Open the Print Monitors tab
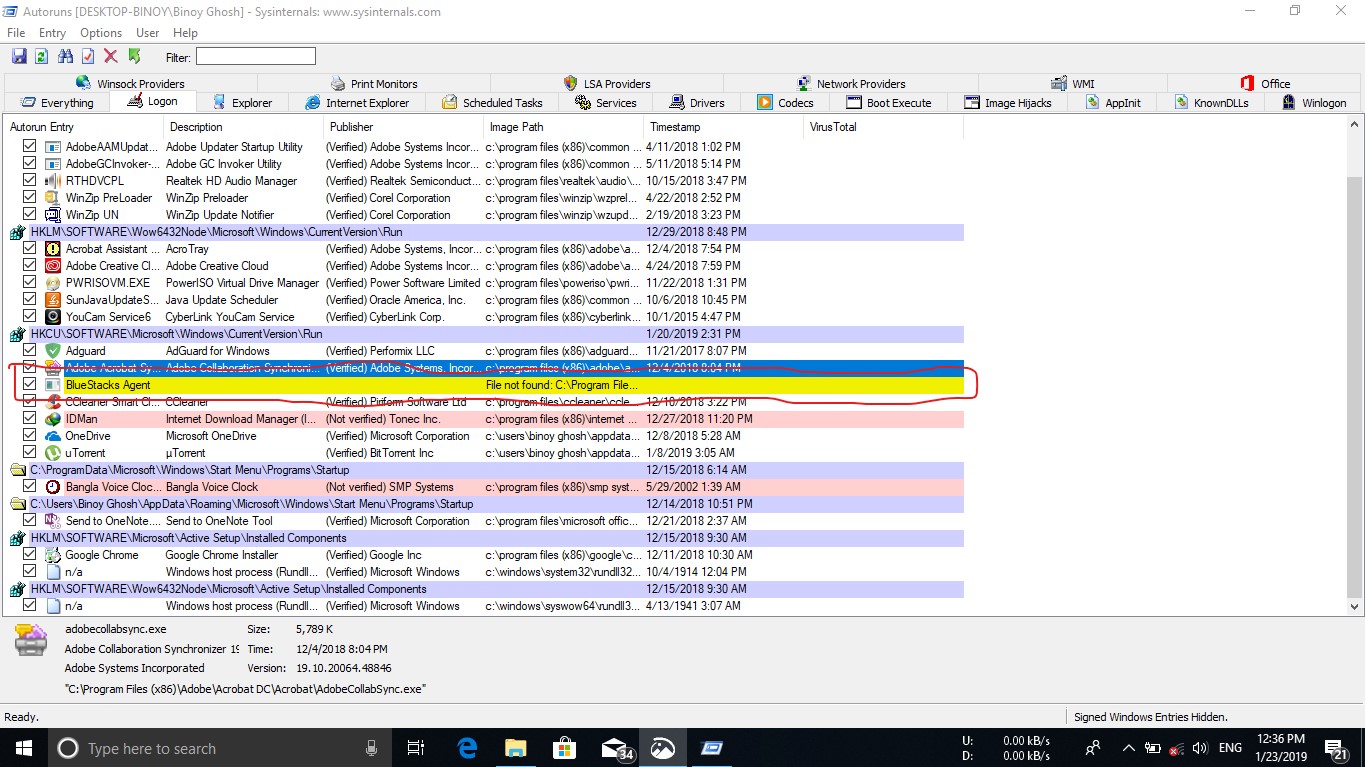The height and width of the screenshot is (767, 1365). click(x=373, y=84)
